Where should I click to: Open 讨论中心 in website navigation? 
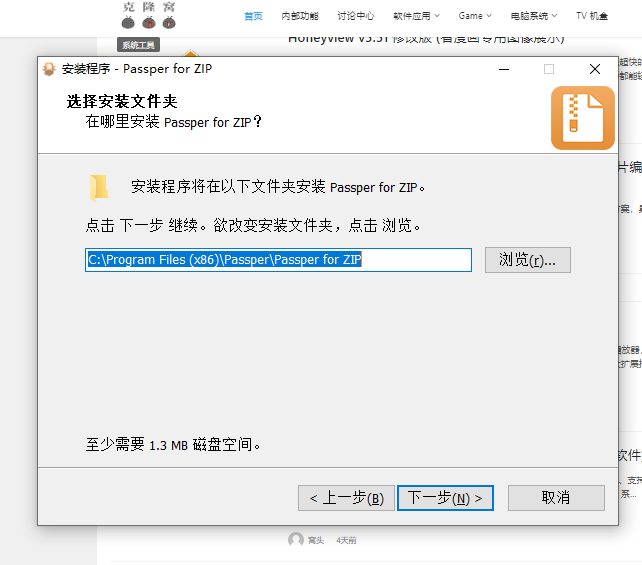pyautogui.click(x=355, y=16)
